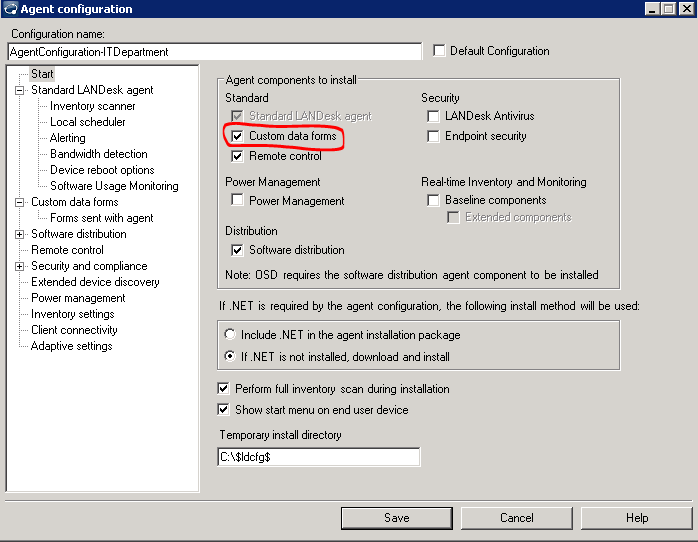Go to Client connectivity settings

[x=74, y=330]
